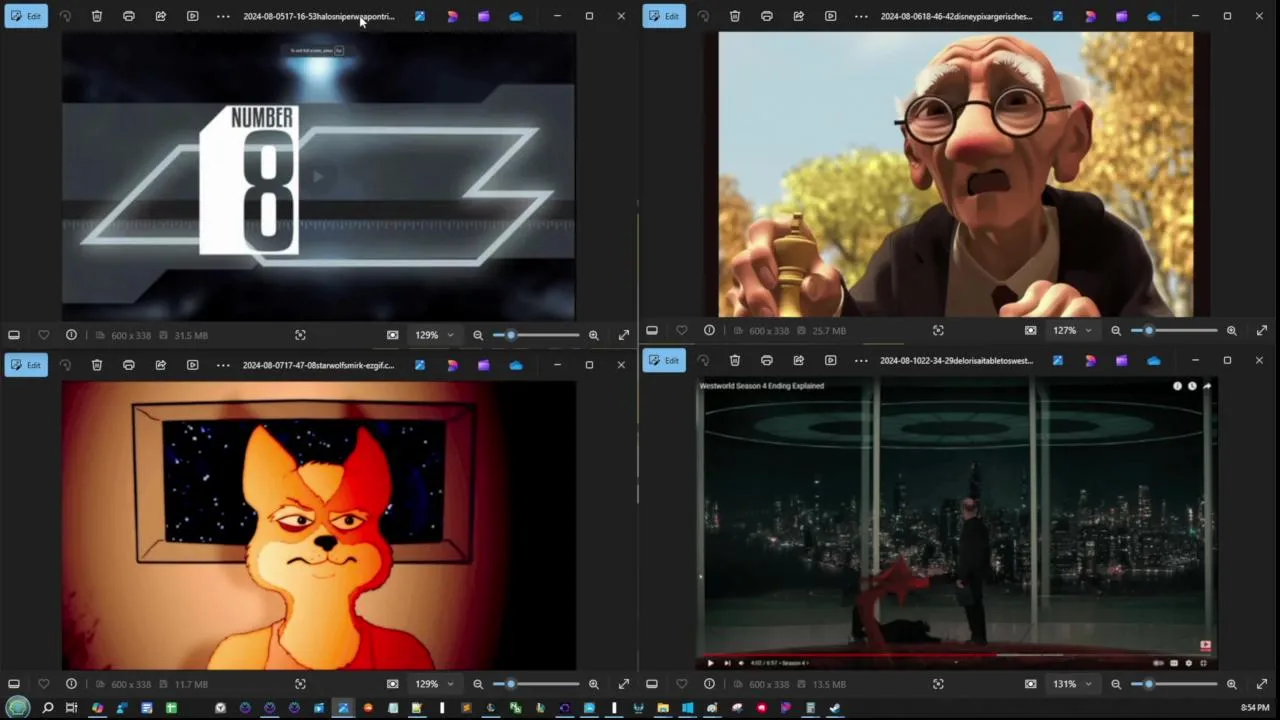Image resolution: width=1280 pixels, height=720 pixels.
Task: Zoom out in halosniper window
Action: (x=478, y=335)
